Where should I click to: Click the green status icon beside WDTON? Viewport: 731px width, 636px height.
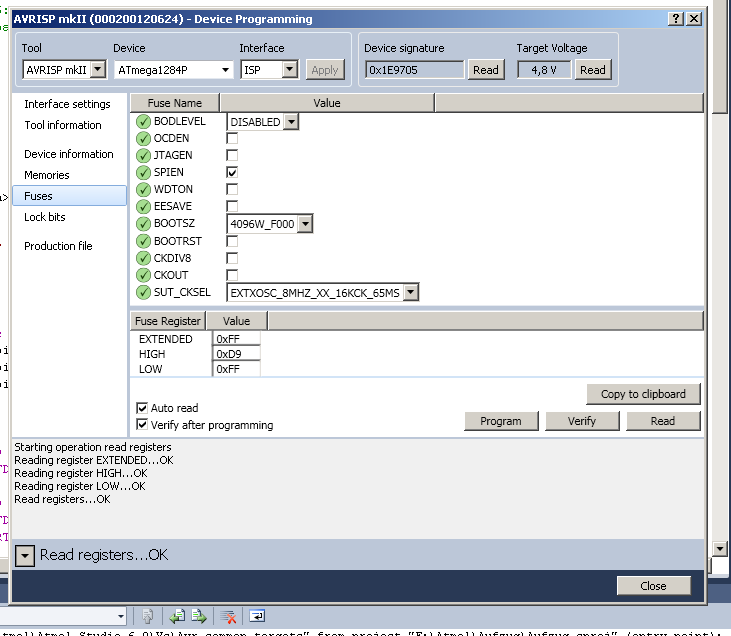pyautogui.click(x=143, y=189)
